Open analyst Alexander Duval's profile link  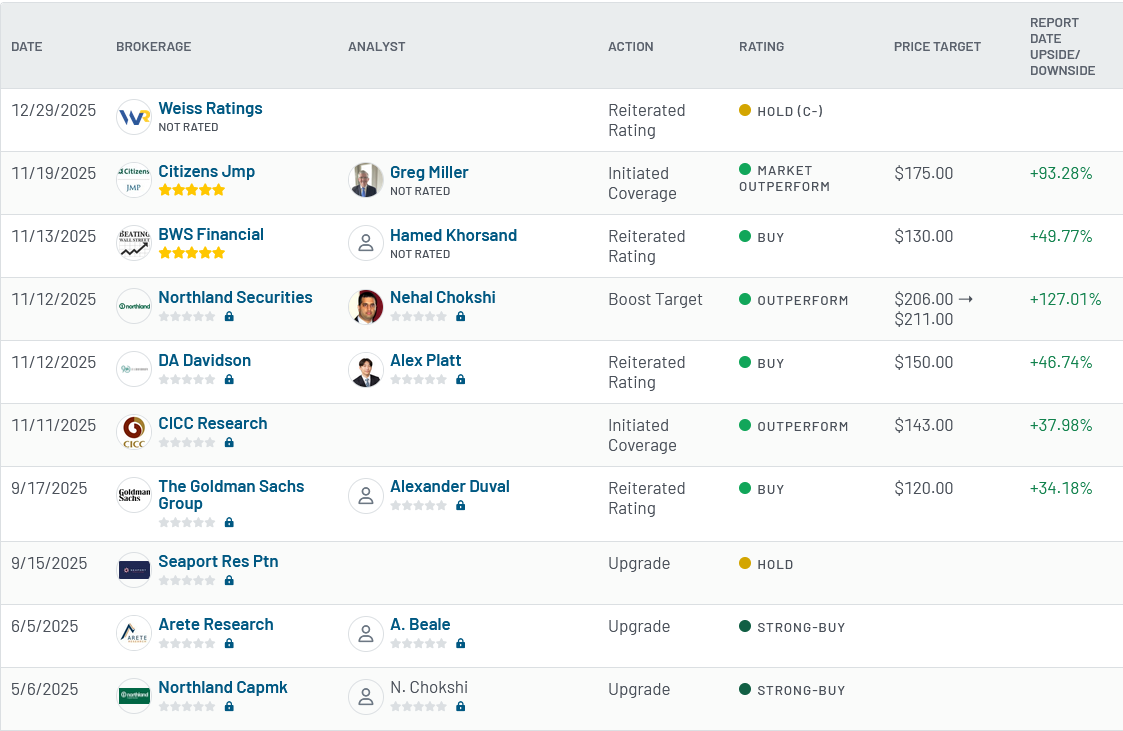coord(450,486)
